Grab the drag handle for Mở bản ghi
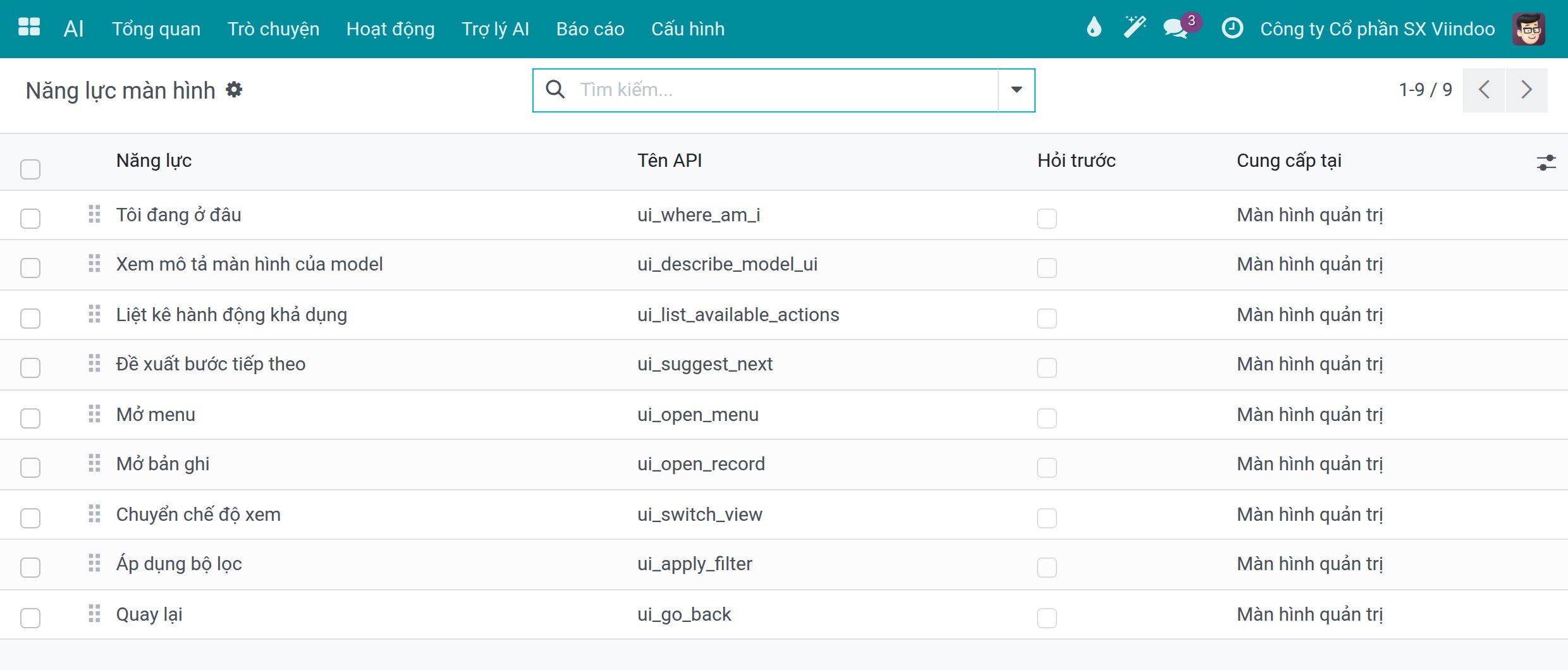Viewport: 1568px width, 670px height. pyautogui.click(x=94, y=463)
